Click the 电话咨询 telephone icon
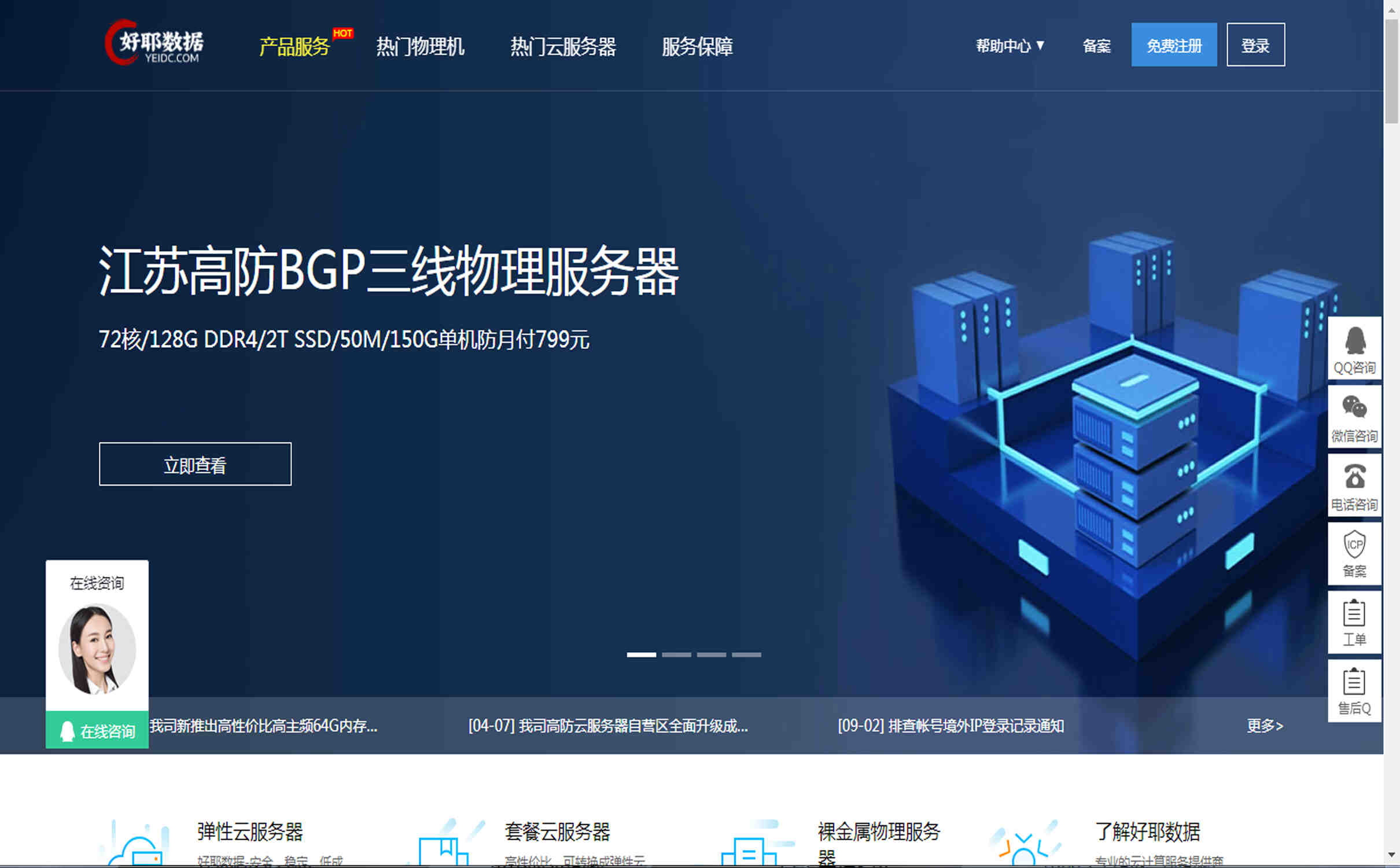The width and height of the screenshot is (1400, 868). click(1354, 477)
